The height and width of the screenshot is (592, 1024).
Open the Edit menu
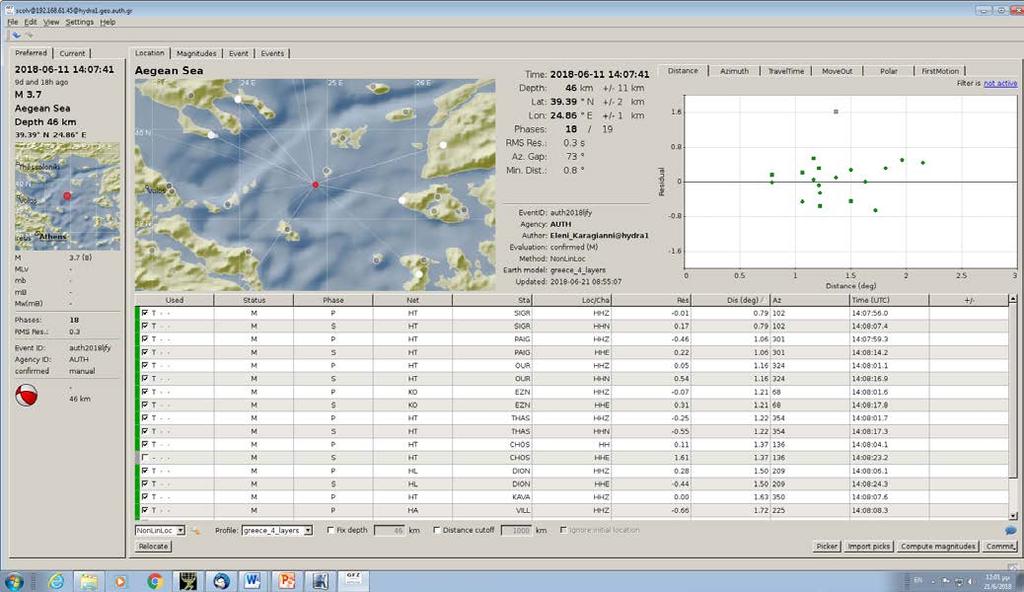coord(31,22)
